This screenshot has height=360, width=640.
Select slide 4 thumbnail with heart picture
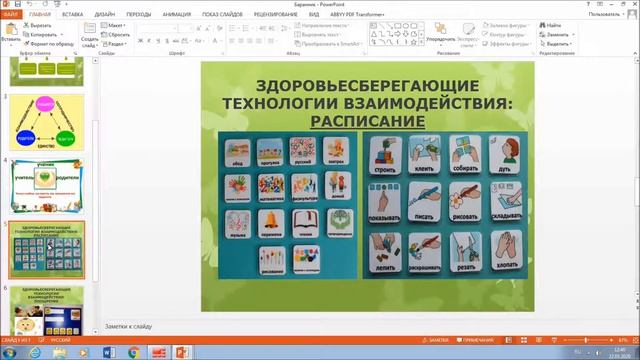[x=47, y=187]
